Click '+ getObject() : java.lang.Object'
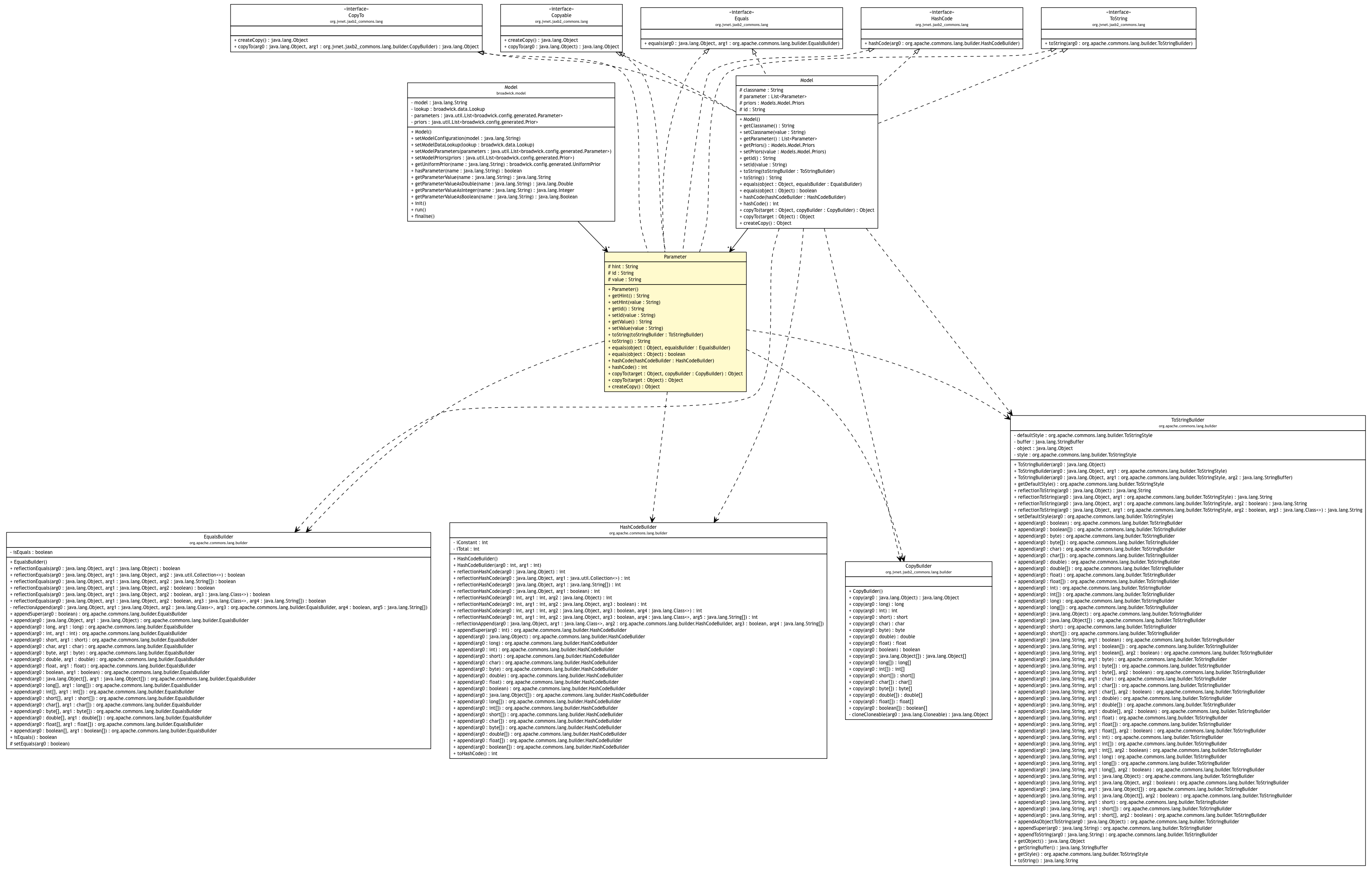This screenshot has width=1372, height=870. click(x=1049, y=842)
